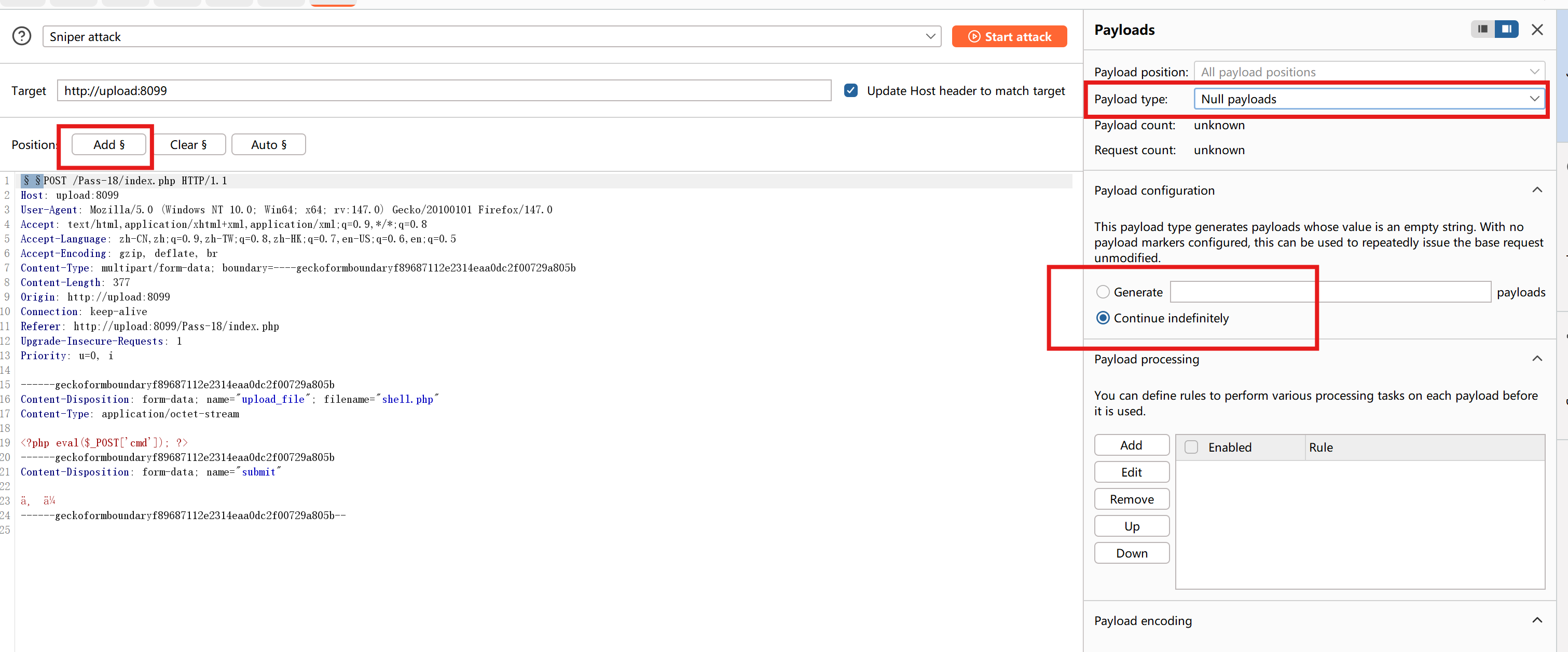The height and width of the screenshot is (652, 1568).
Task: Click the Target URL input field
Action: point(444,91)
